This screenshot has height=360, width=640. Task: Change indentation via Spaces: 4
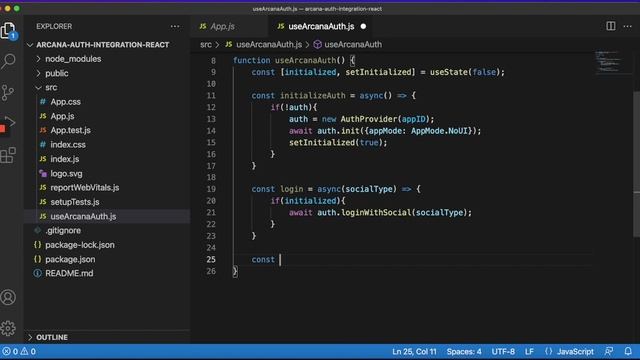tap(464, 351)
